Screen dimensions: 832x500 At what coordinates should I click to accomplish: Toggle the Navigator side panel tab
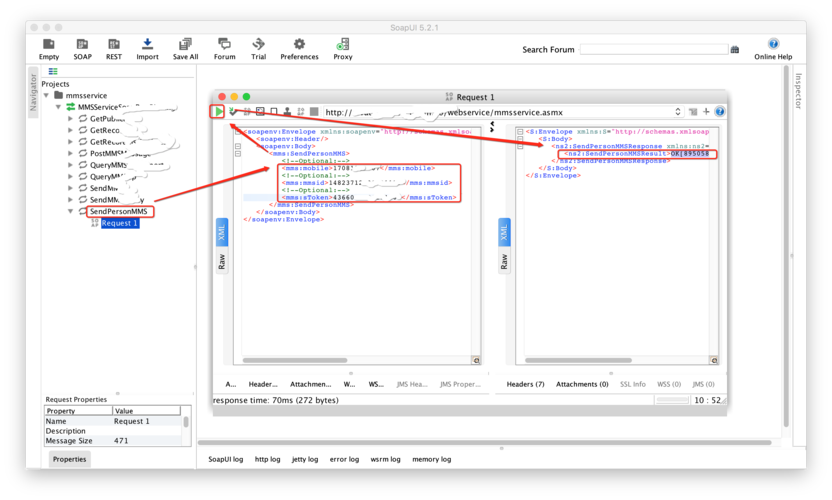click(x=33, y=92)
